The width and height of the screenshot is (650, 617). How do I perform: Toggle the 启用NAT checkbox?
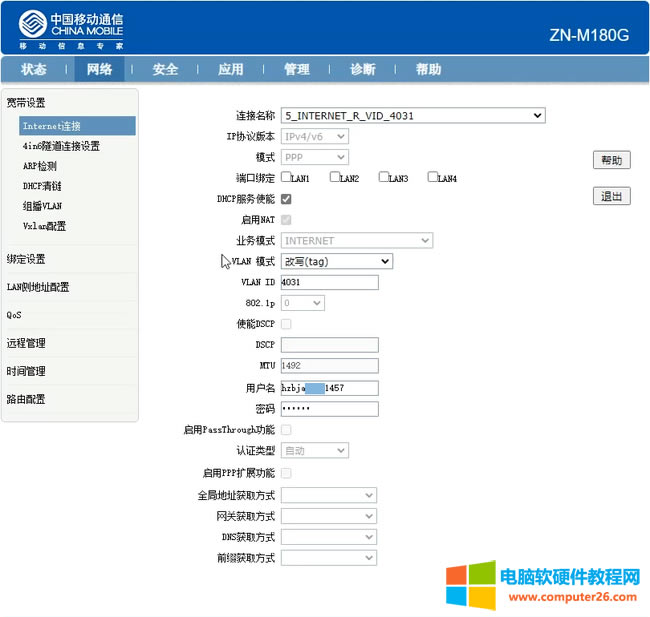click(x=286, y=220)
